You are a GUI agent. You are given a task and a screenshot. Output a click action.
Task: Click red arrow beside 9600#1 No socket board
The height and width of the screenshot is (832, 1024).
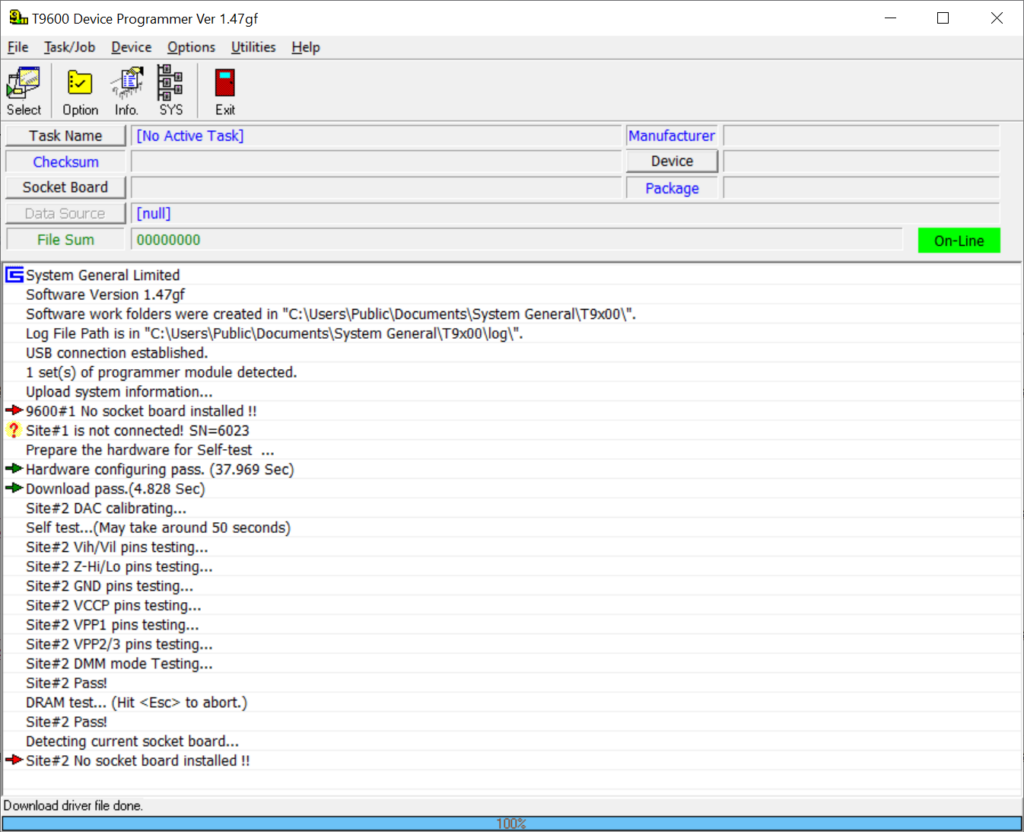pyautogui.click(x=14, y=410)
